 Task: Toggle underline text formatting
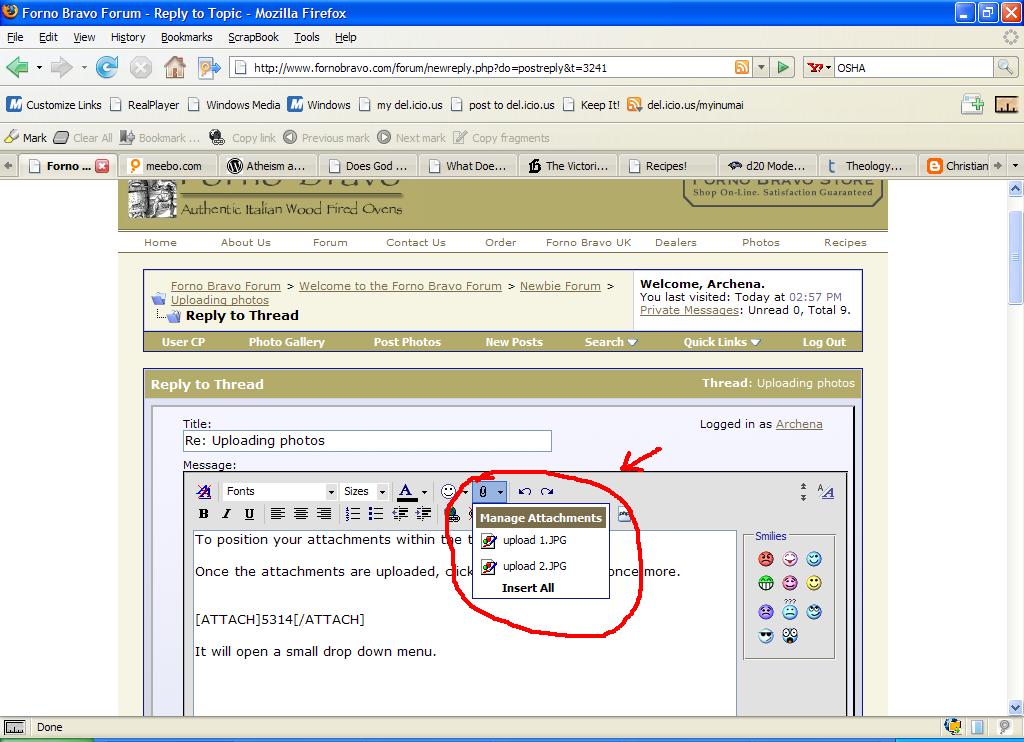tap(249, 514)
